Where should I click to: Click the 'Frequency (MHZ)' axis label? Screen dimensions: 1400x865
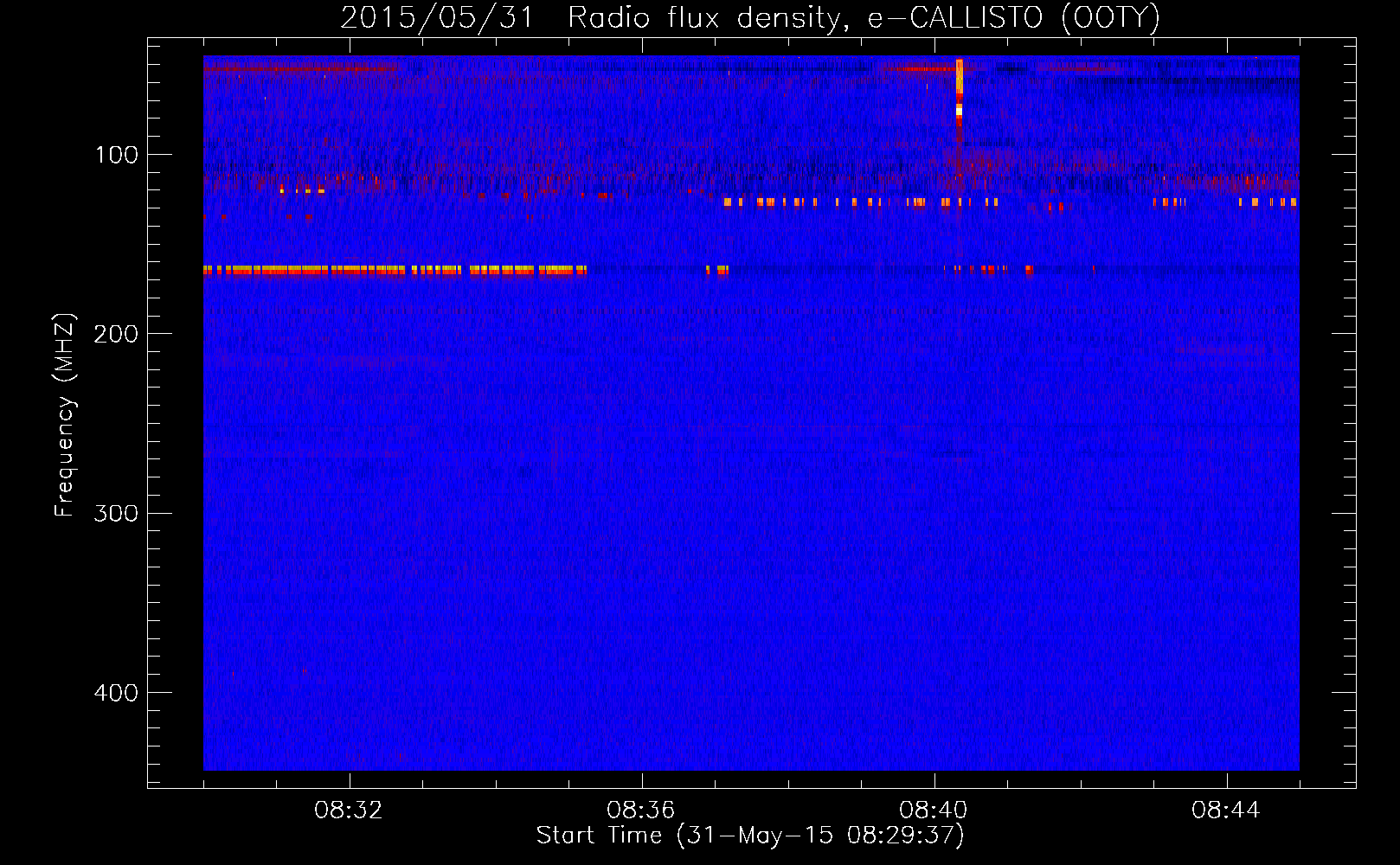tap(65, 415)
